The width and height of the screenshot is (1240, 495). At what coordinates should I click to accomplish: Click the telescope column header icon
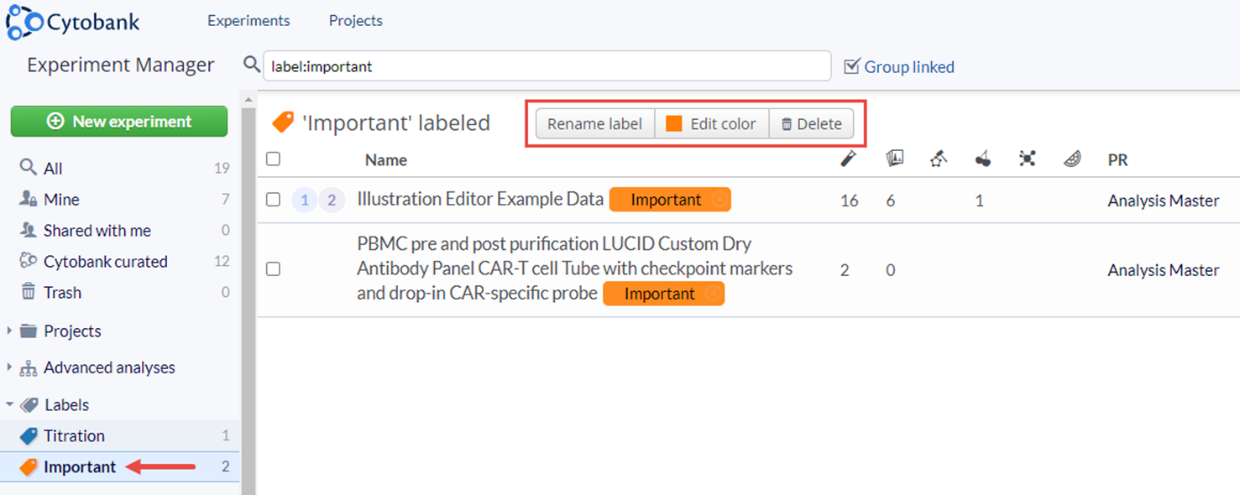point(938,158)
